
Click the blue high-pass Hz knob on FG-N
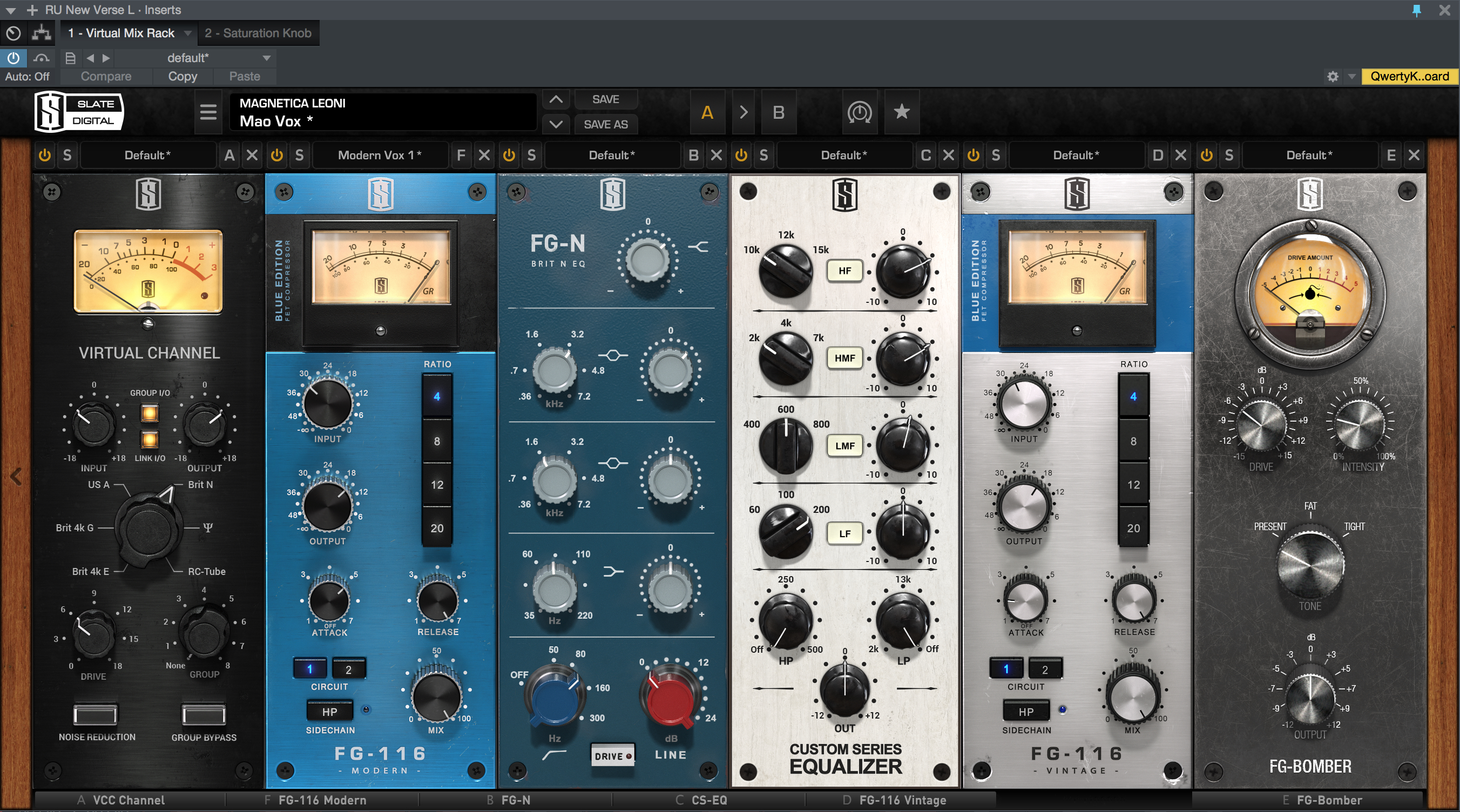tap(555, 698)
